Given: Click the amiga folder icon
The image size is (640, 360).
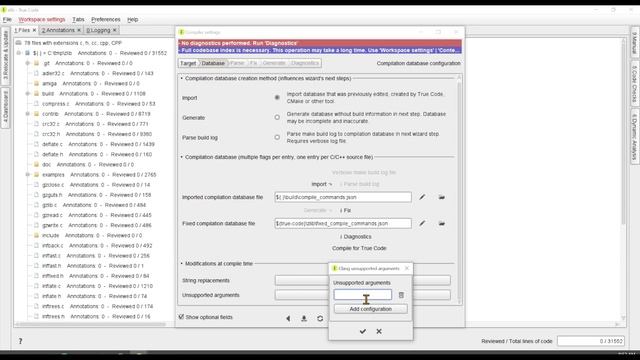Looking at the screenshot, I should coord(36,83).
